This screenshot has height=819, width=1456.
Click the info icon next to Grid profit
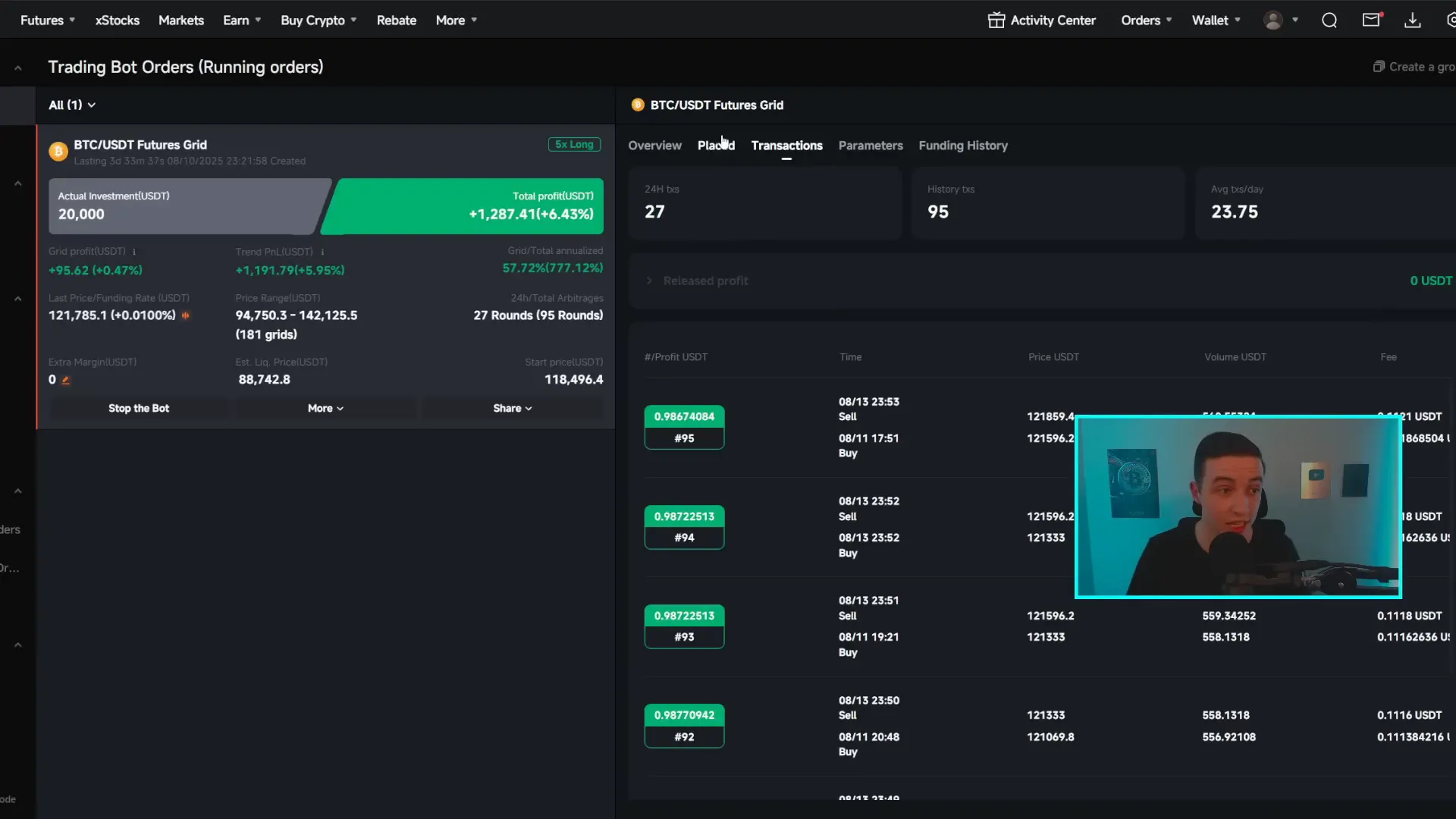click(x=134, y=252)
